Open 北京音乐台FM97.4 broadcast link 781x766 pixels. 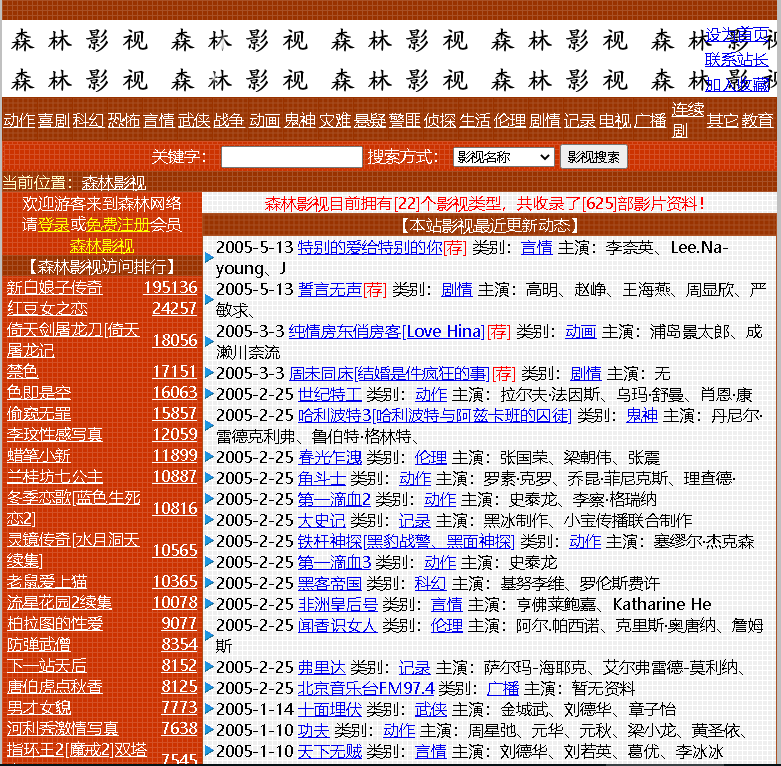365,689
